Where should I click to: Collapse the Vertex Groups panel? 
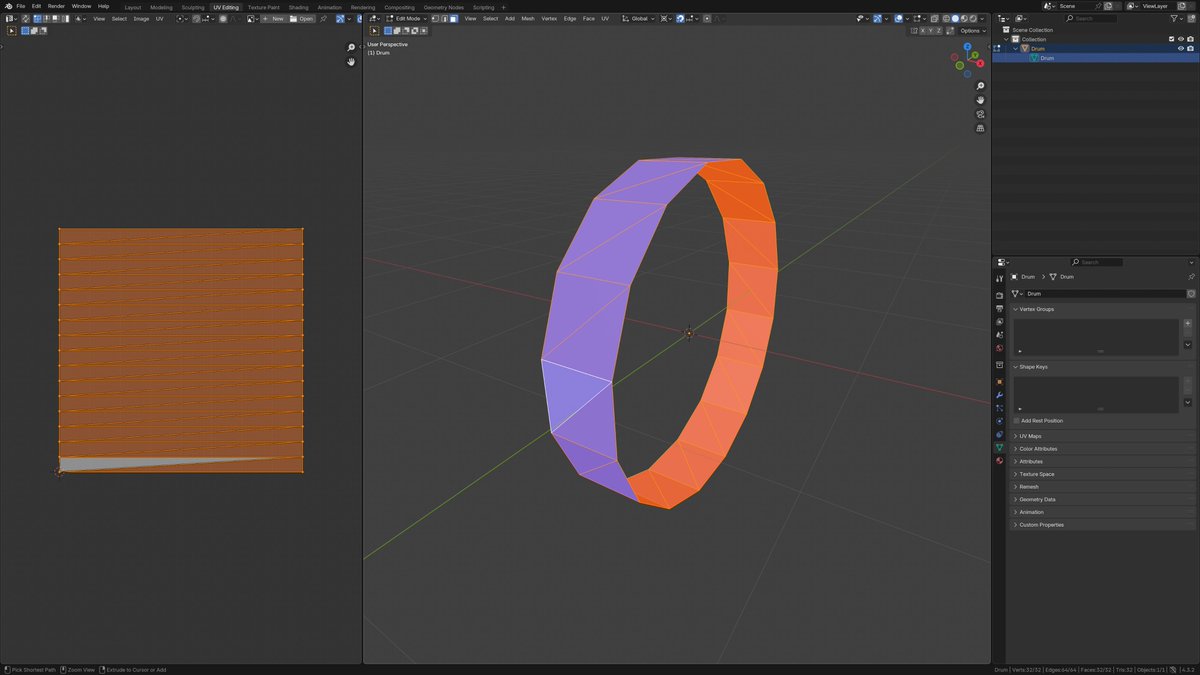(1037, 309)
